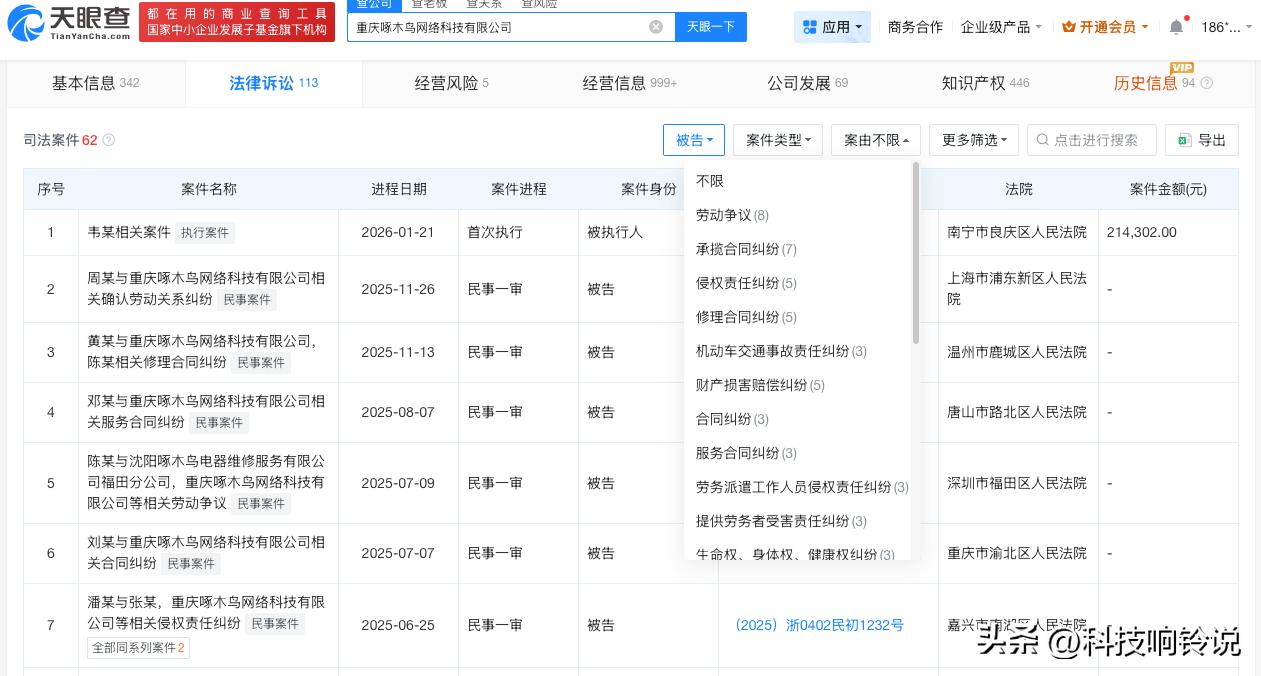Click the 天眼一下 search button
Screen dimensions: 1261x676
(711, 27)
